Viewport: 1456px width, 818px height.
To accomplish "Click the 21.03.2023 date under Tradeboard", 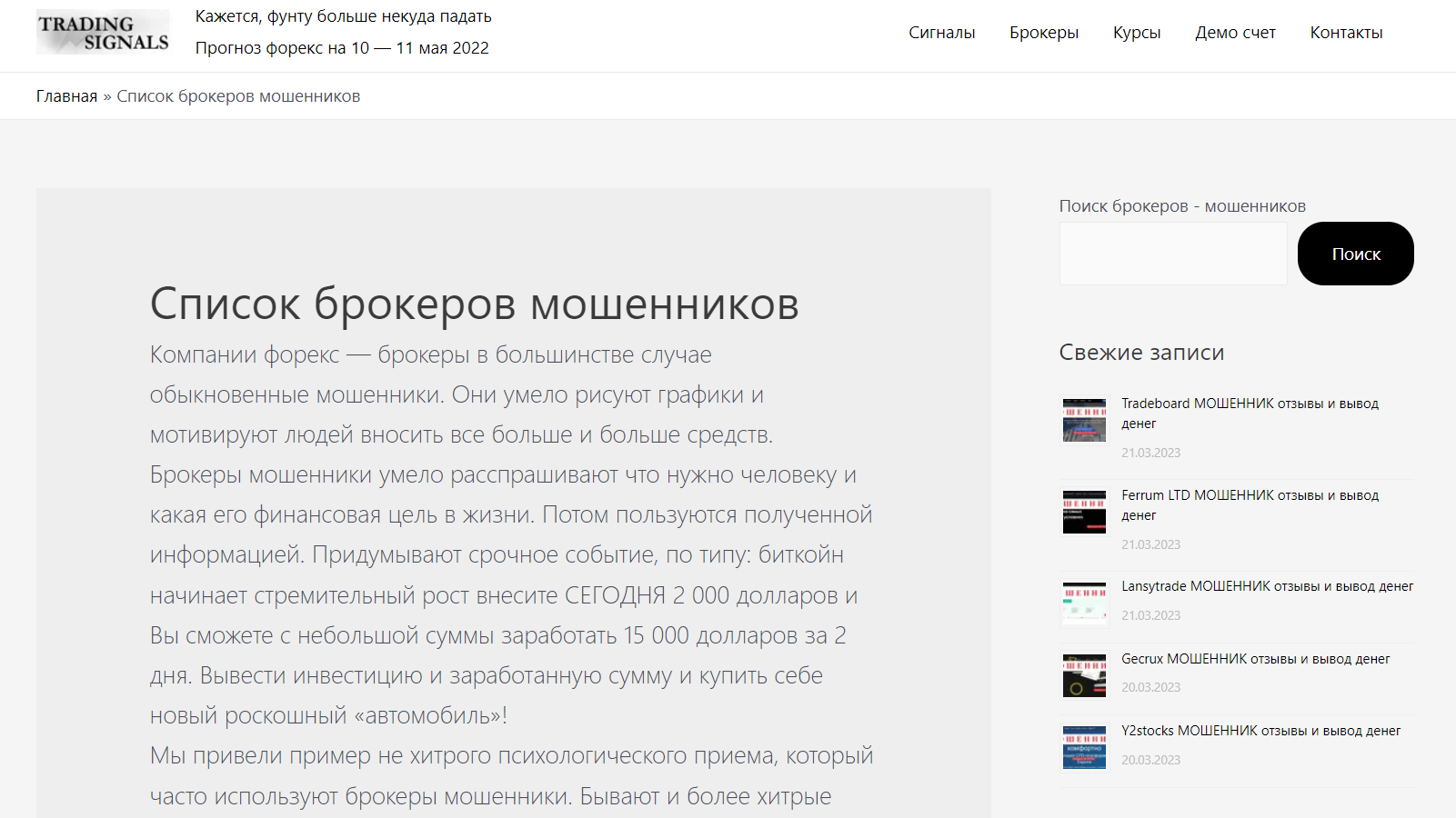I will (1150, 453).
